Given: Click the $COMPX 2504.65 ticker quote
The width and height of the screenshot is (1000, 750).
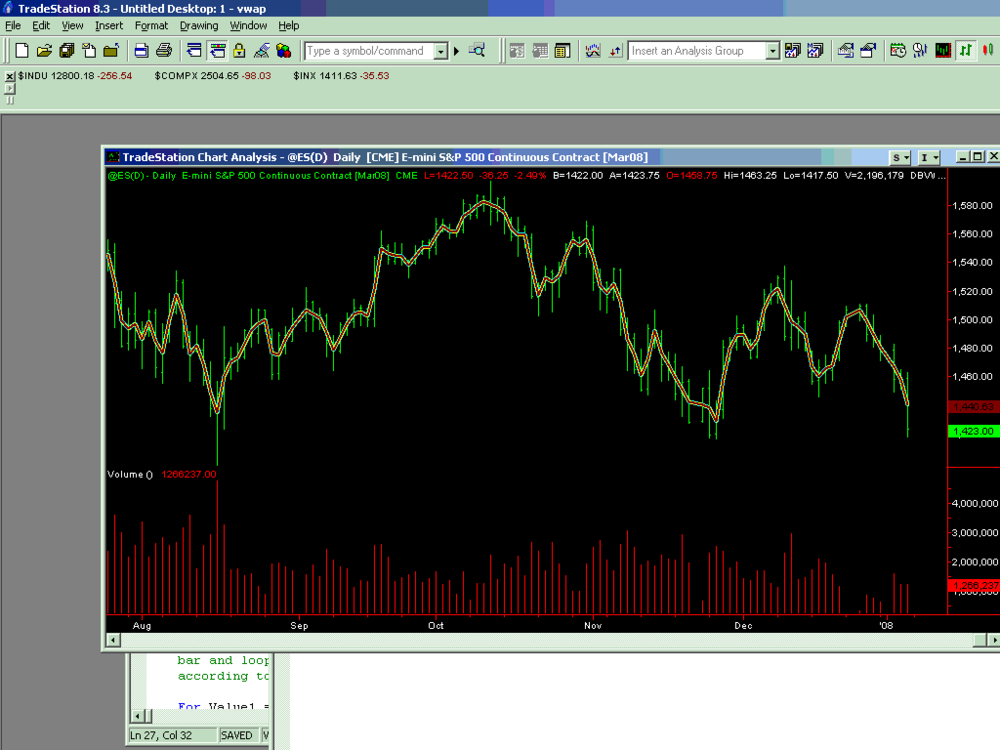Looking at the screenshot, I should 212,75.
